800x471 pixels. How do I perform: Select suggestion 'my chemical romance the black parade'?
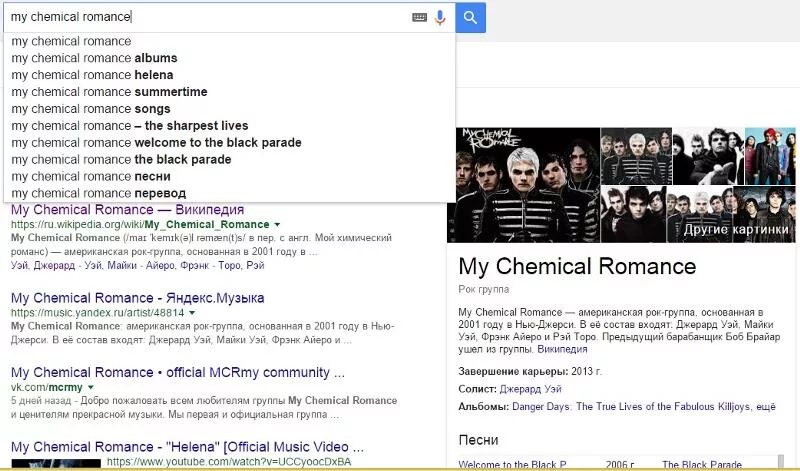229,159
